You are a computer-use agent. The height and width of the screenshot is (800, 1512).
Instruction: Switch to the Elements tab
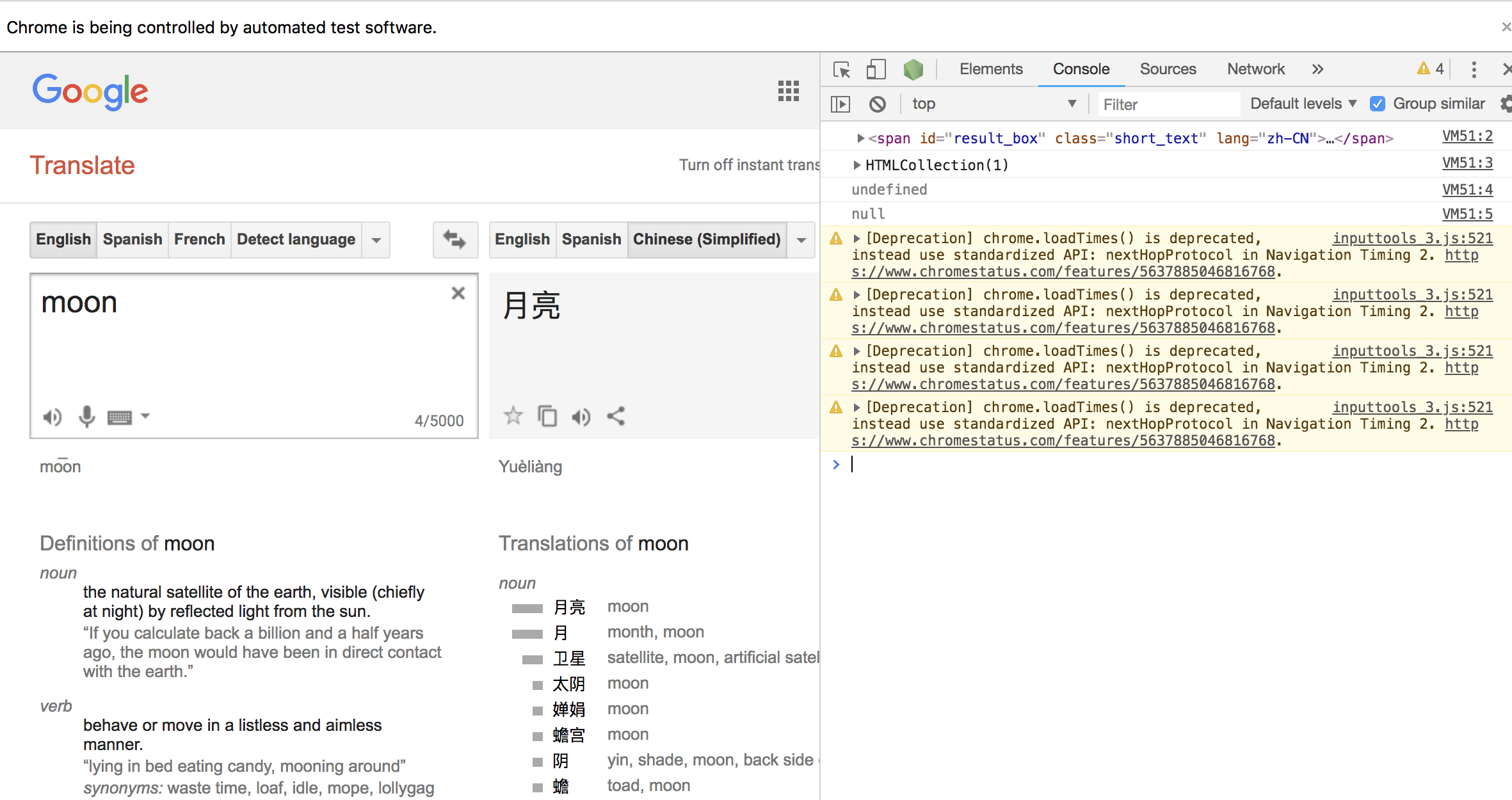991,69
